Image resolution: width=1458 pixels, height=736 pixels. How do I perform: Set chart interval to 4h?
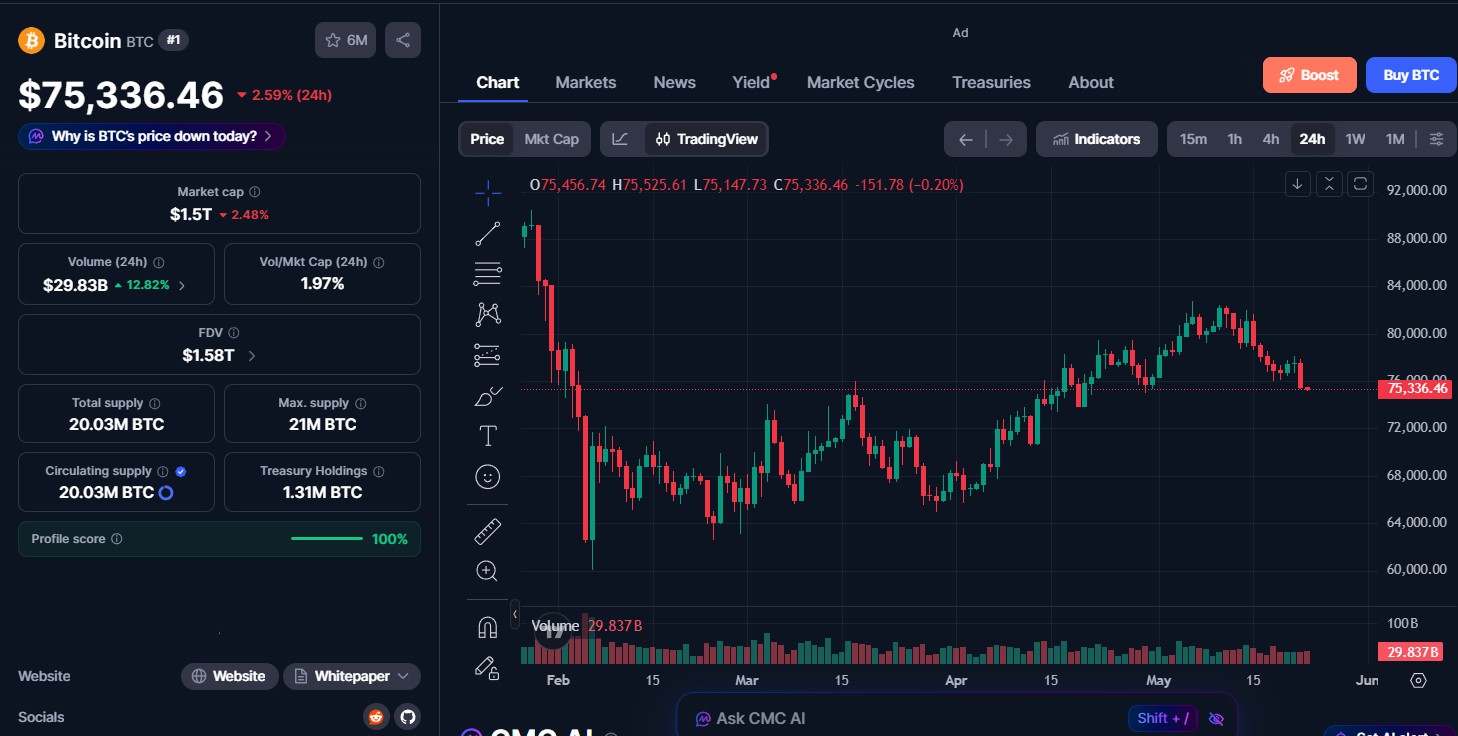1270,139
